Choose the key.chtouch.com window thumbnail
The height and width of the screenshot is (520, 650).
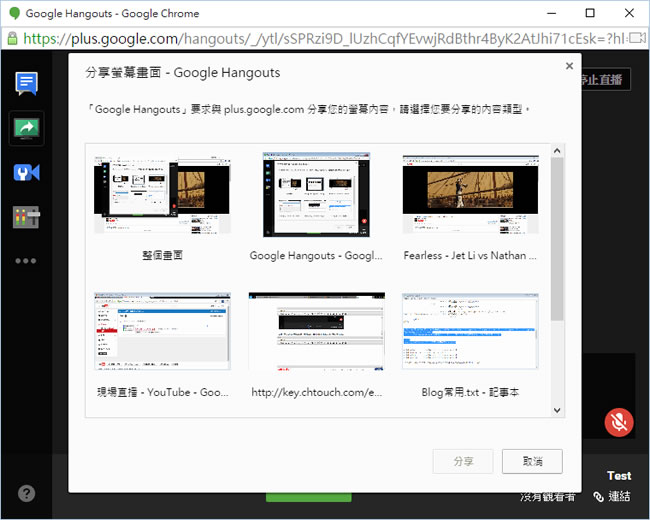316,335
